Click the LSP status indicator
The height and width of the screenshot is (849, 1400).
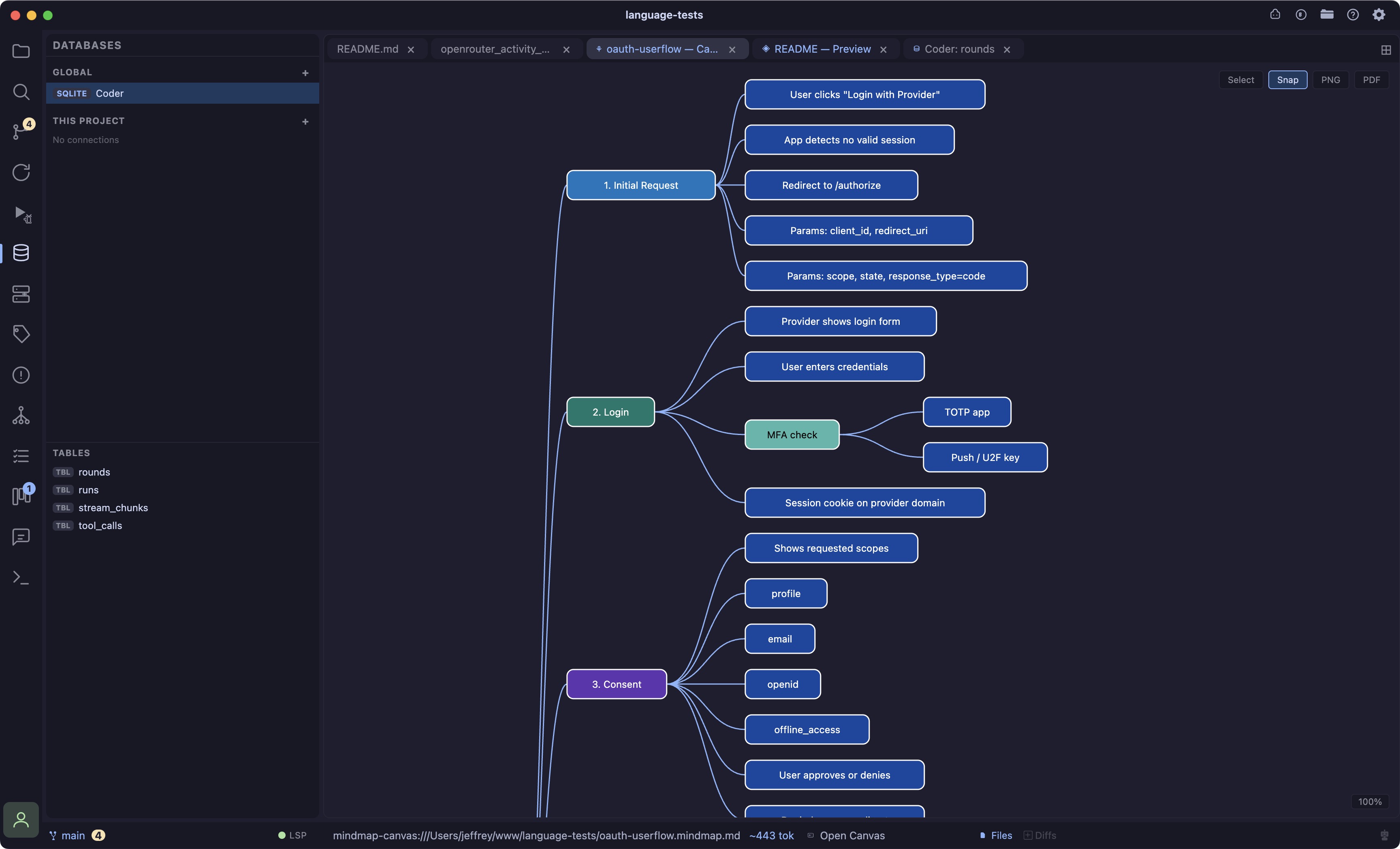point(292,835)
